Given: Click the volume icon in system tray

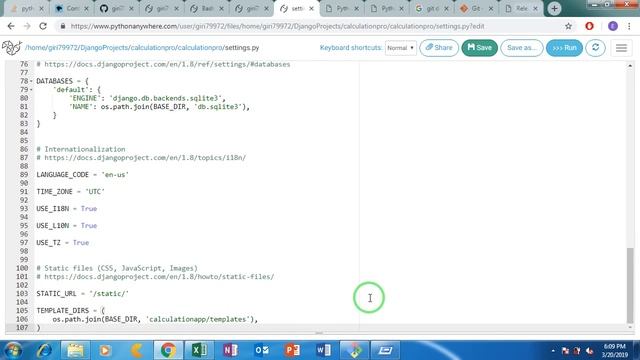Looking at the screenshot, I should [589, 351].
